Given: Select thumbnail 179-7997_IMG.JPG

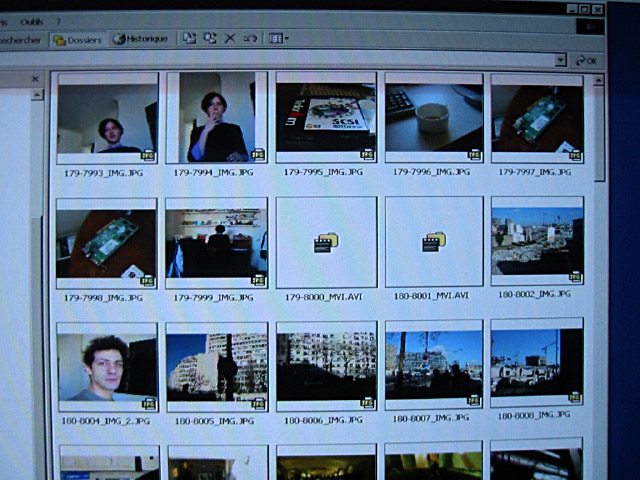Looking at the screenshot, I should click(537, 118).
